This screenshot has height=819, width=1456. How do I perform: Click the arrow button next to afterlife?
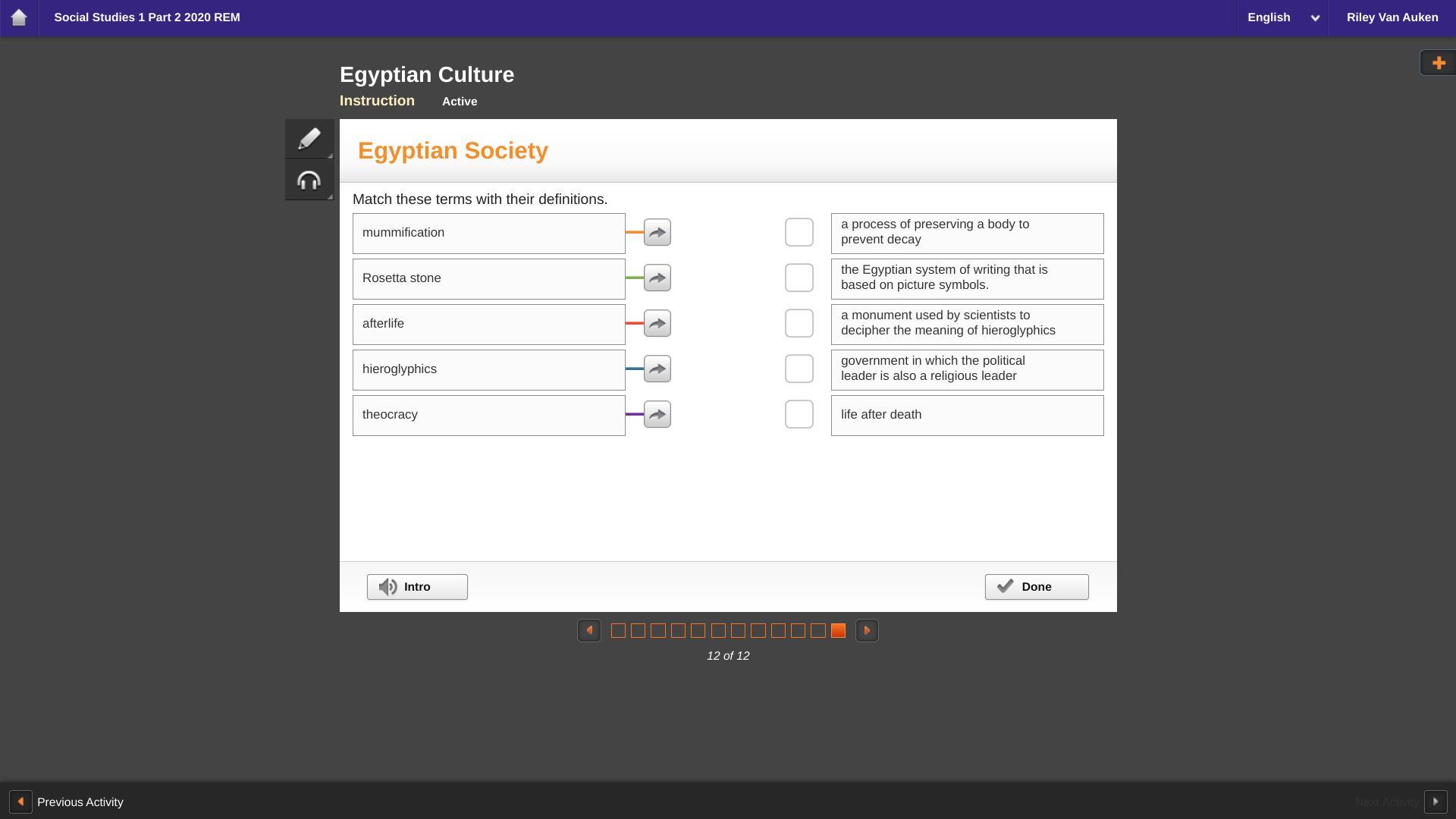point(657,324)
